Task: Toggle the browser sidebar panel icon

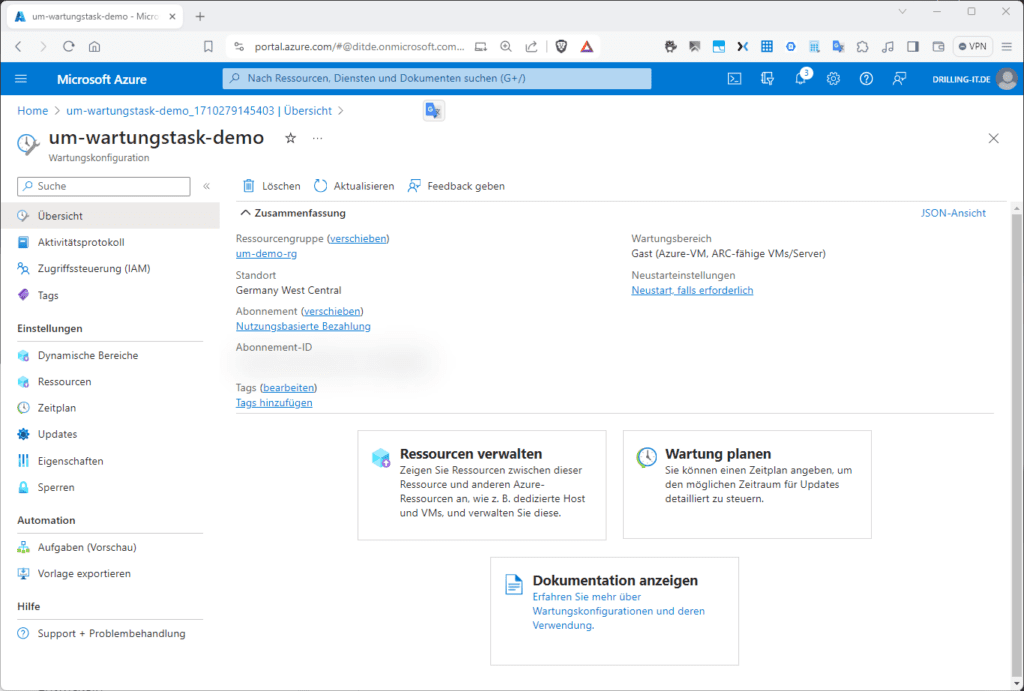Action: point(913,46)
